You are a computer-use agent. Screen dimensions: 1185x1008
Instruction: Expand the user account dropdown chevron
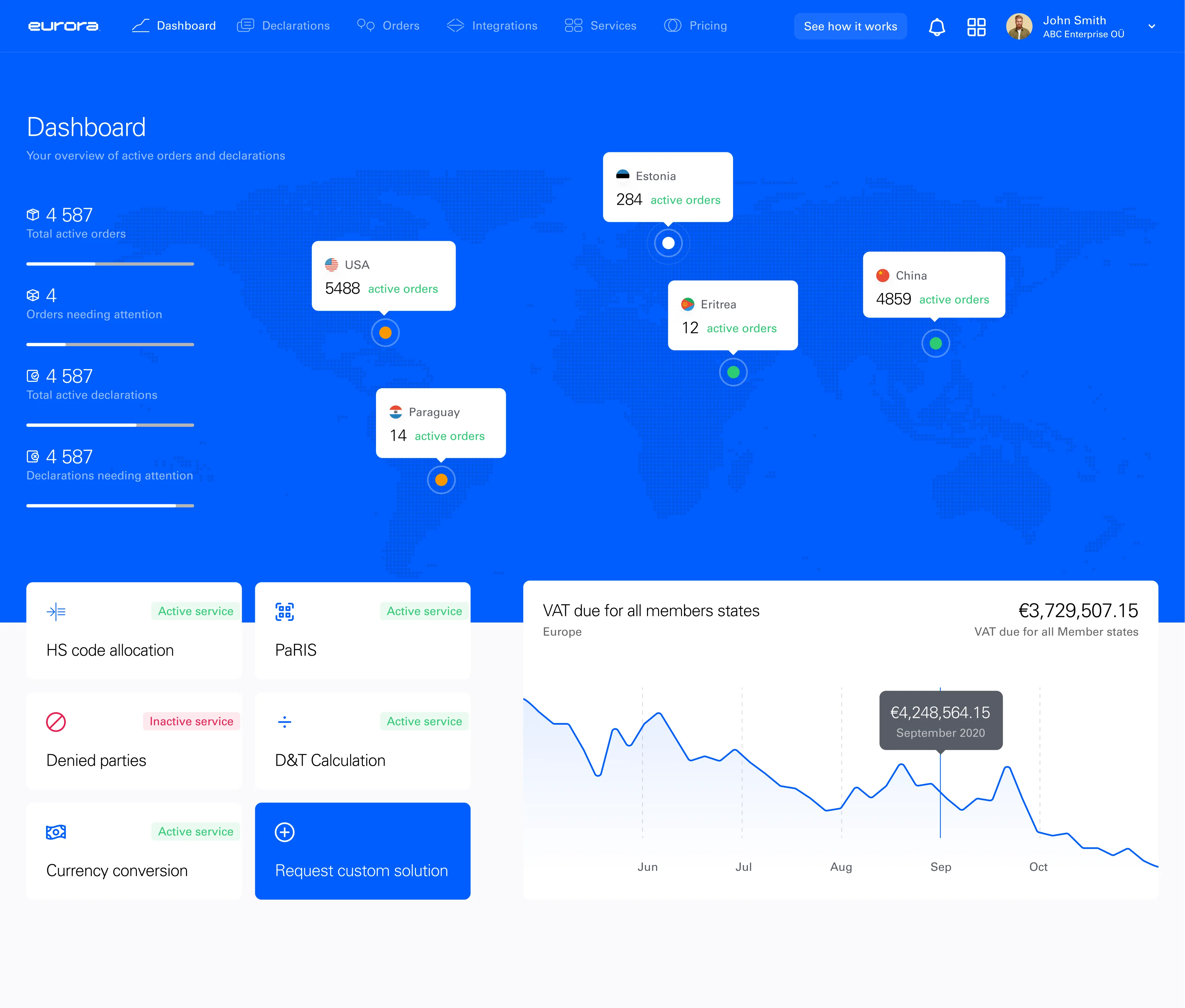coord(1151,26)
